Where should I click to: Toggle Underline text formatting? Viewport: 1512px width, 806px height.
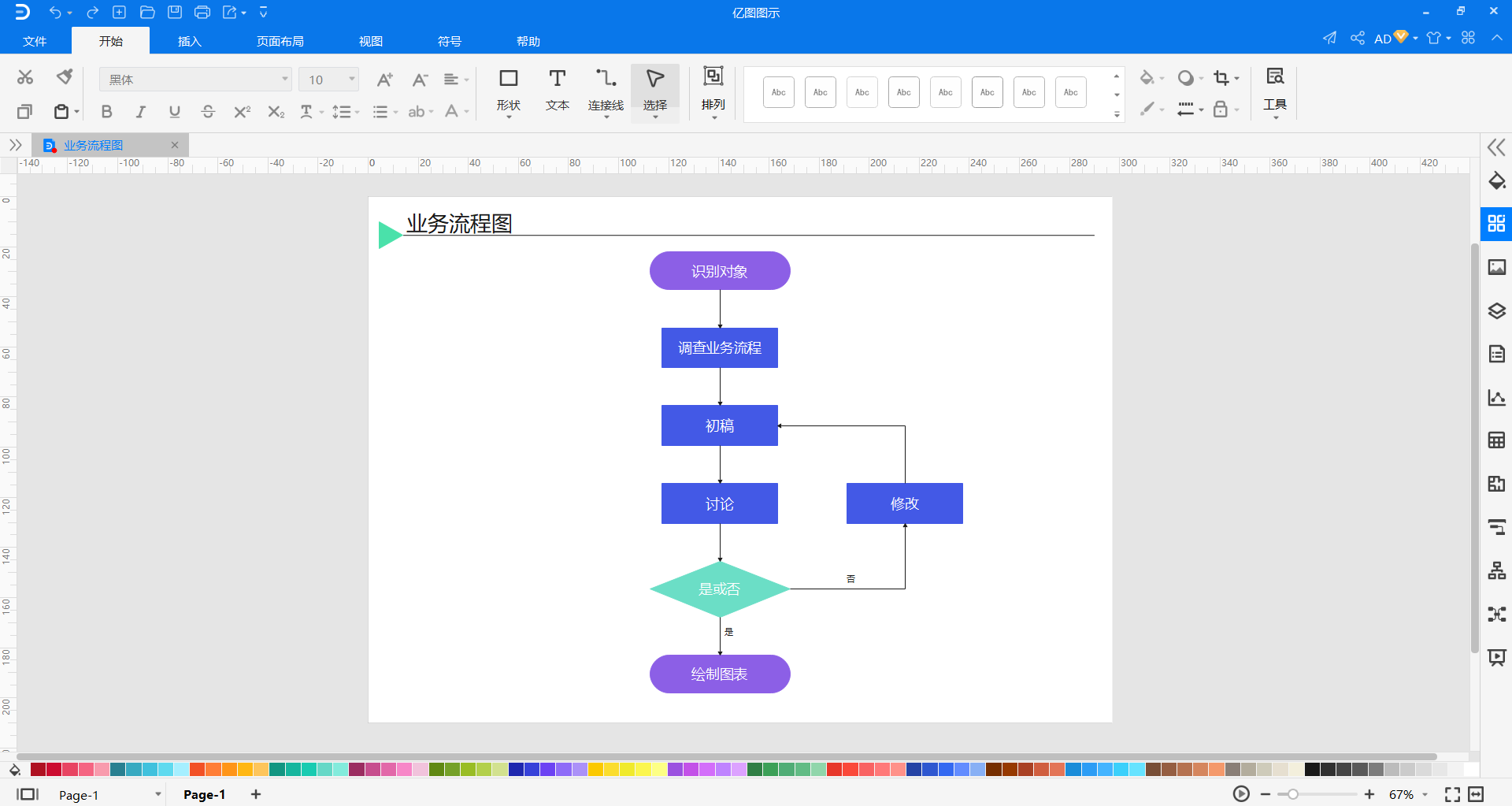(x=174, y=112)
